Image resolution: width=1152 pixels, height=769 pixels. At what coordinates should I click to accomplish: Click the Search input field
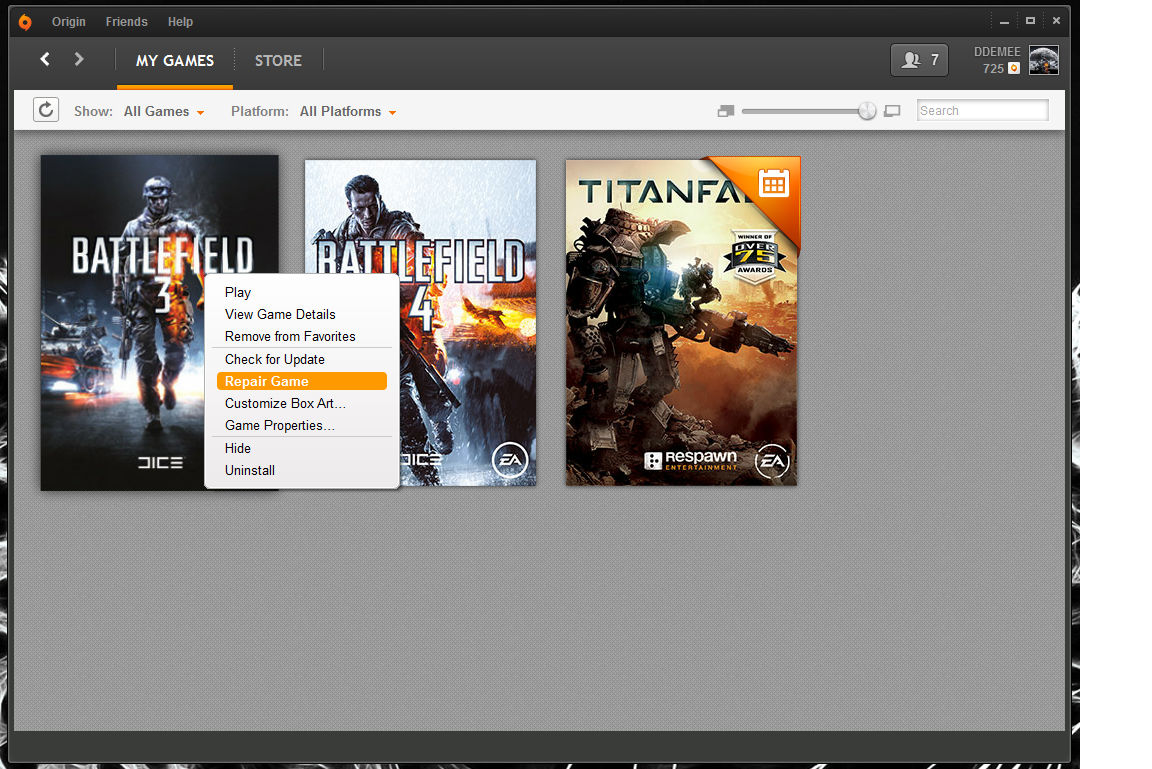coord(982,111)
